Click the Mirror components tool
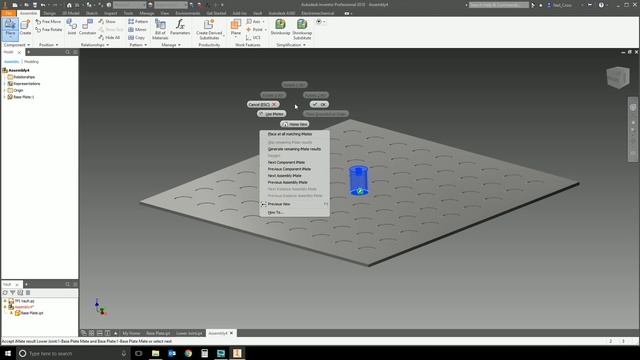Viewport: 640px width, 360px height. pyautogui.click(x=137, y=29)
